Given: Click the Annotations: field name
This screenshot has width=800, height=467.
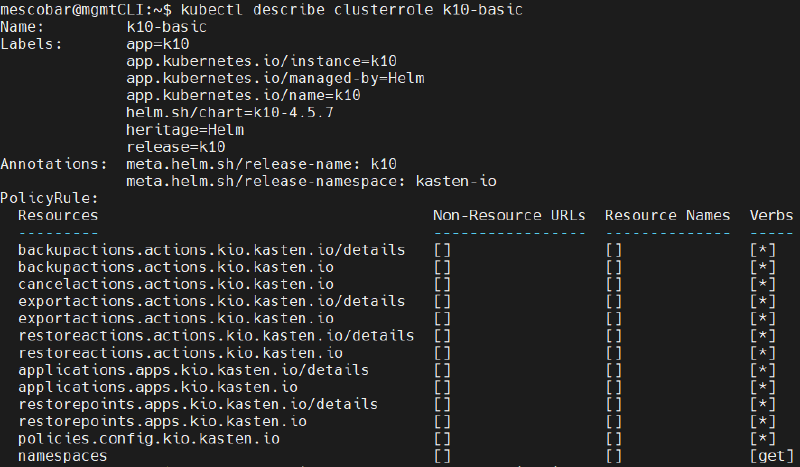Looking at the screenshot, I should pyautogui.click(x=54, y=164).
